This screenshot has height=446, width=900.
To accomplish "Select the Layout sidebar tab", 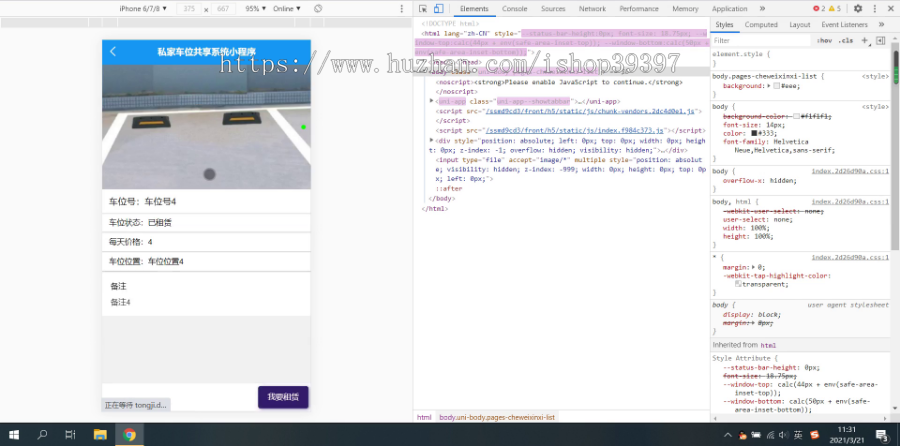I will pyautogui.click(x=800, y=25).
